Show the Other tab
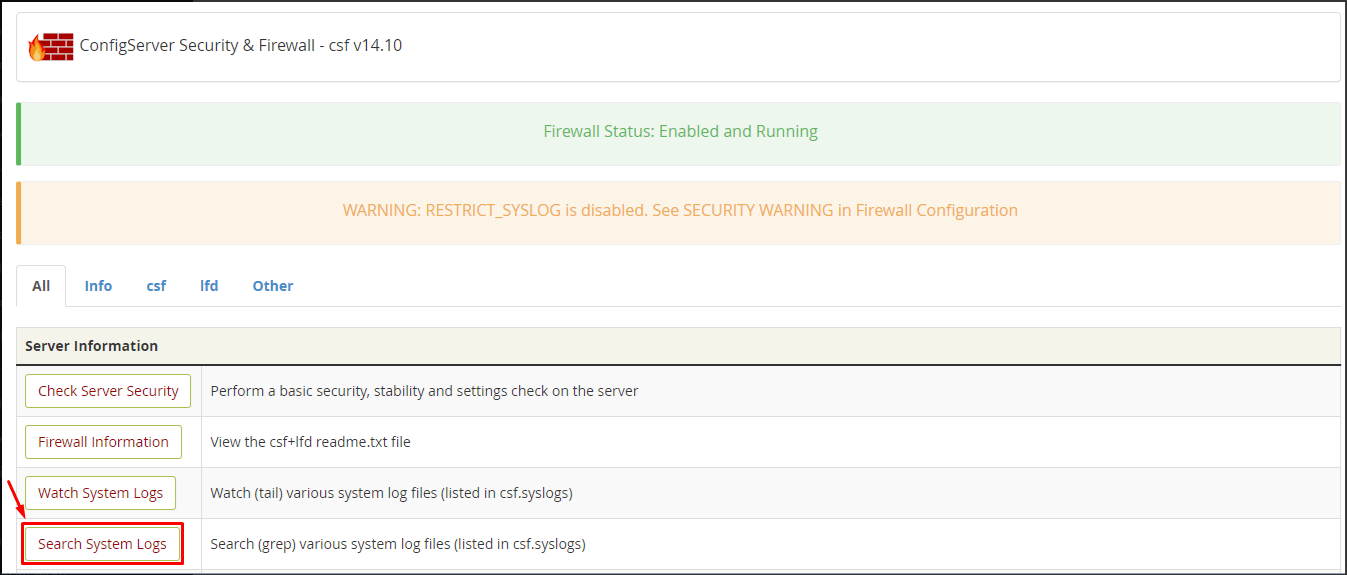 (273, 286)
